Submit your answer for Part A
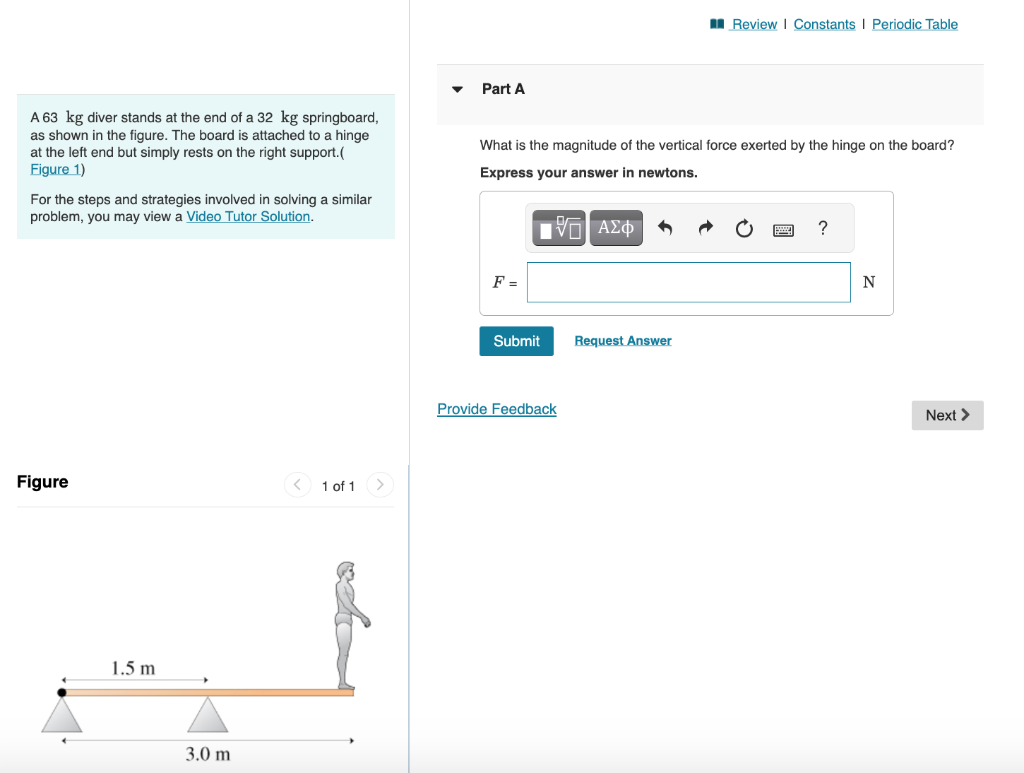 [x=516, y=340]
